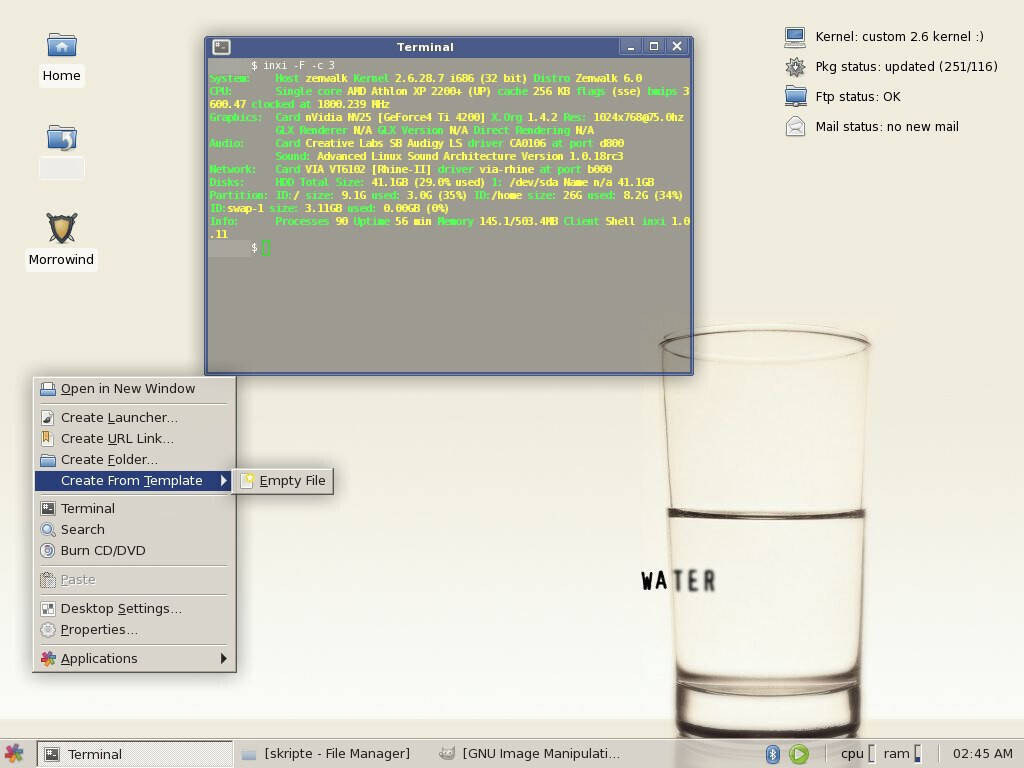Select the Search magnifier icon in context menu

coord(46,529)
